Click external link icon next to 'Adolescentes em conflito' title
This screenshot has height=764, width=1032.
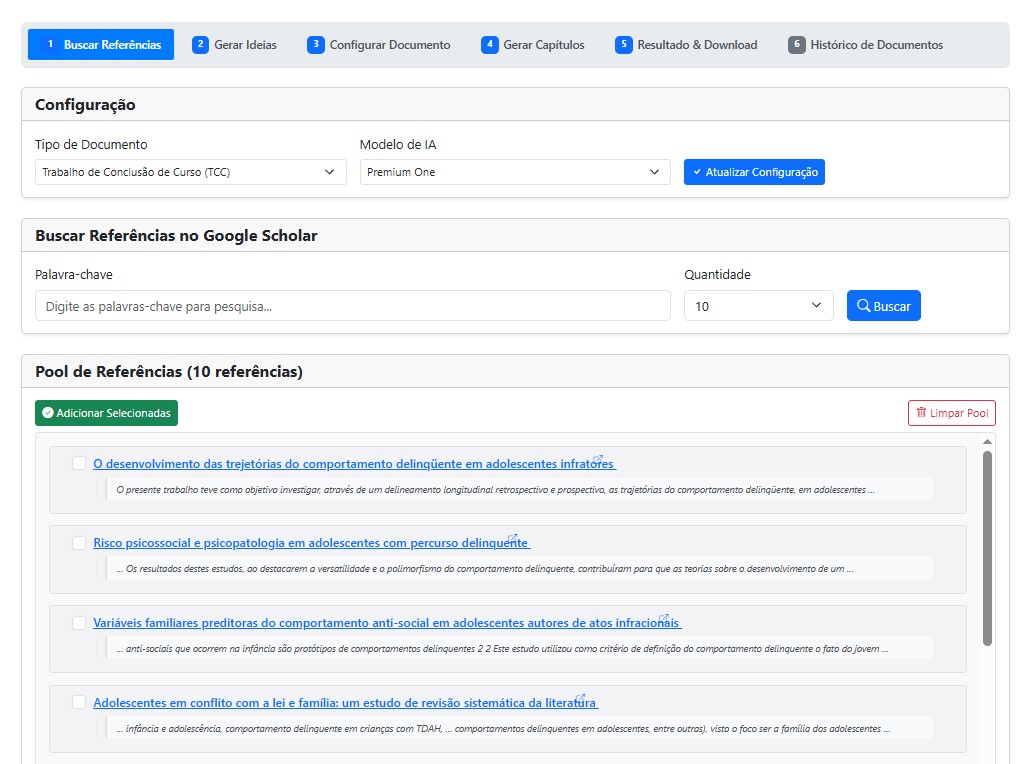coord(580,699)
